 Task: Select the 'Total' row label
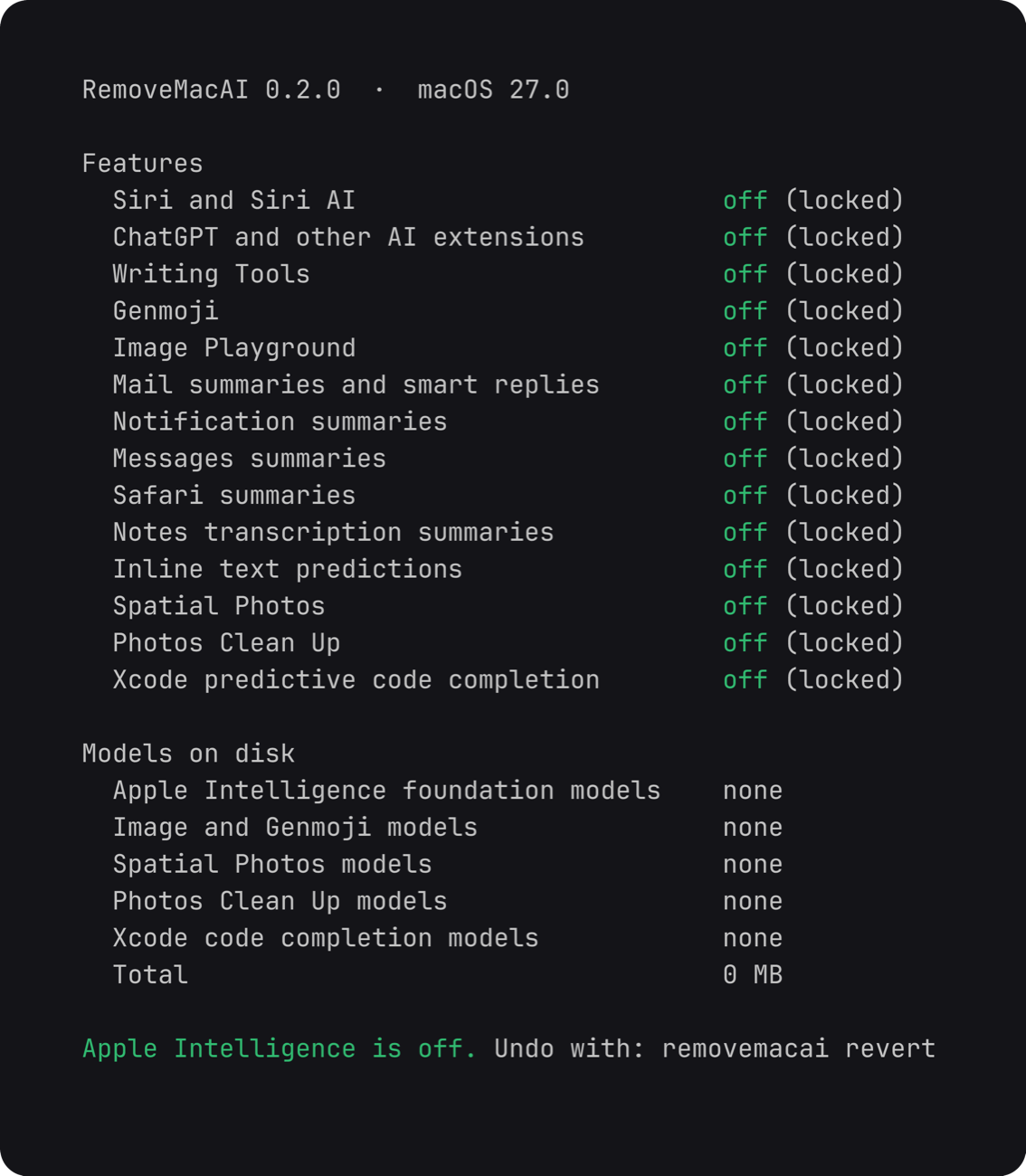click(x=150, y=975)
